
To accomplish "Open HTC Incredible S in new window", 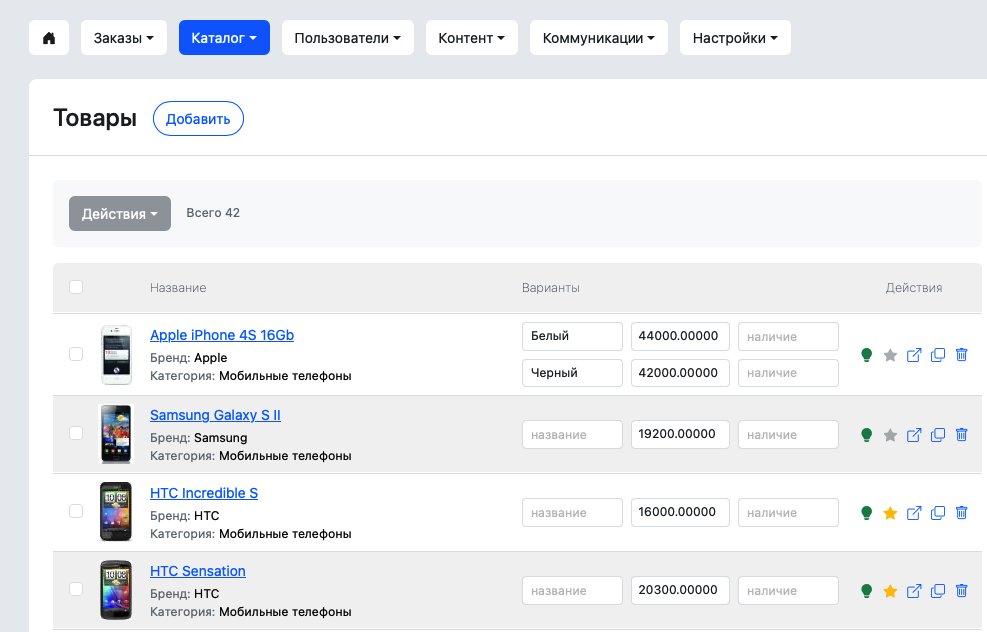I will coord(914,513).
